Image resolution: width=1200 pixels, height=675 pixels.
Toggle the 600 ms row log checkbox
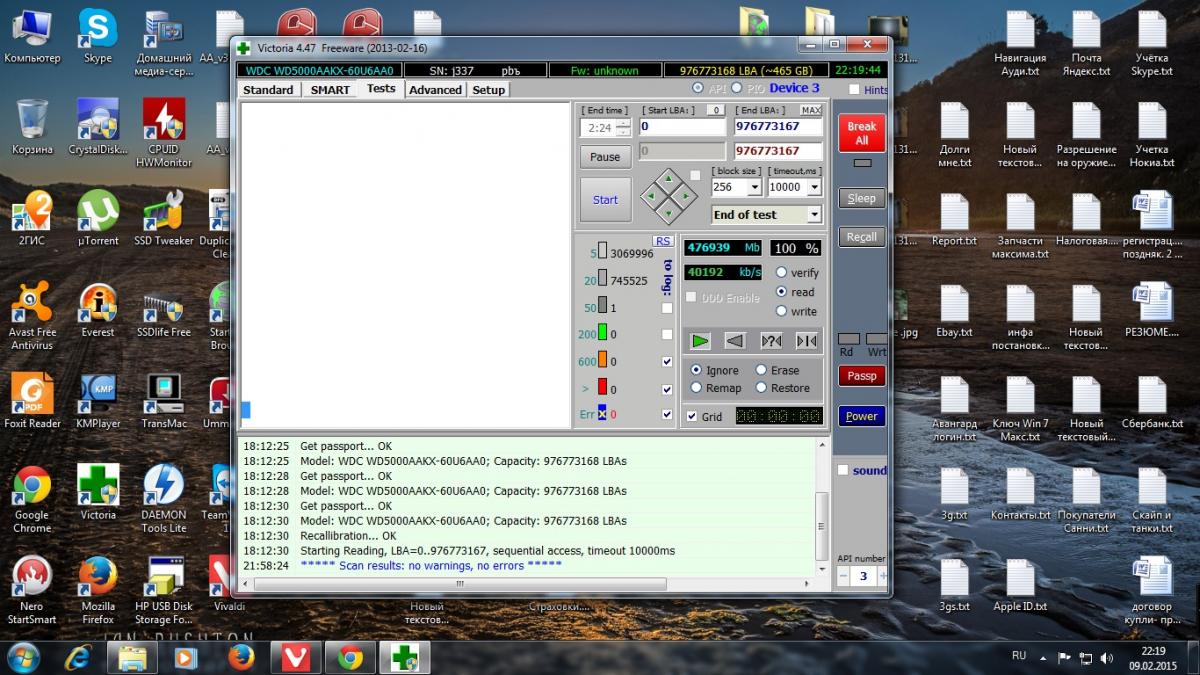pos(667,361)
